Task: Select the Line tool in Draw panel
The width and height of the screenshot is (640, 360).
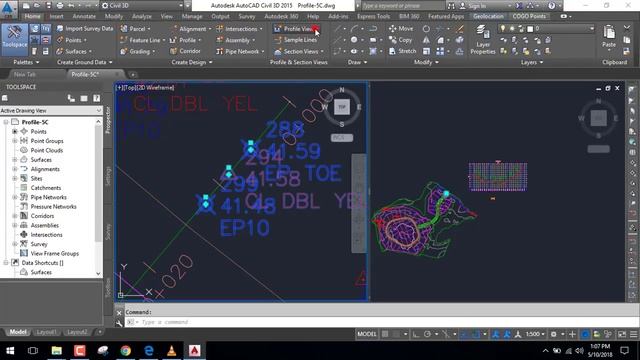Action: 337,29
